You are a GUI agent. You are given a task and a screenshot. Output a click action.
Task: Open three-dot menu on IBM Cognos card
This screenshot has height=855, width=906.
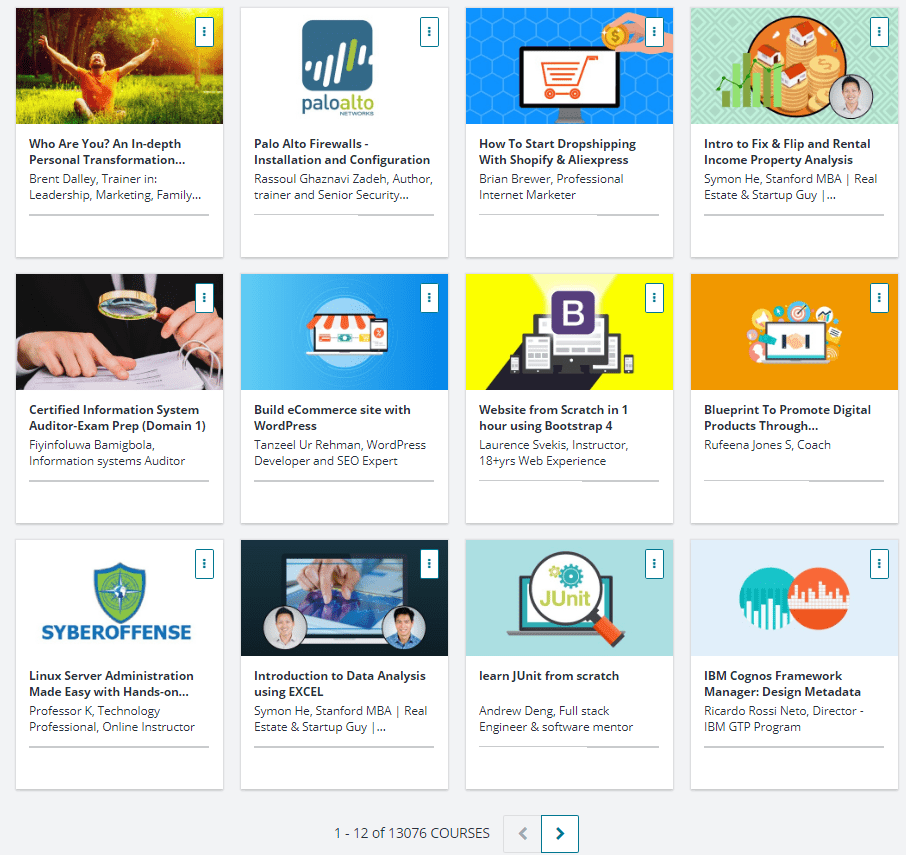(x=879, y=564)
